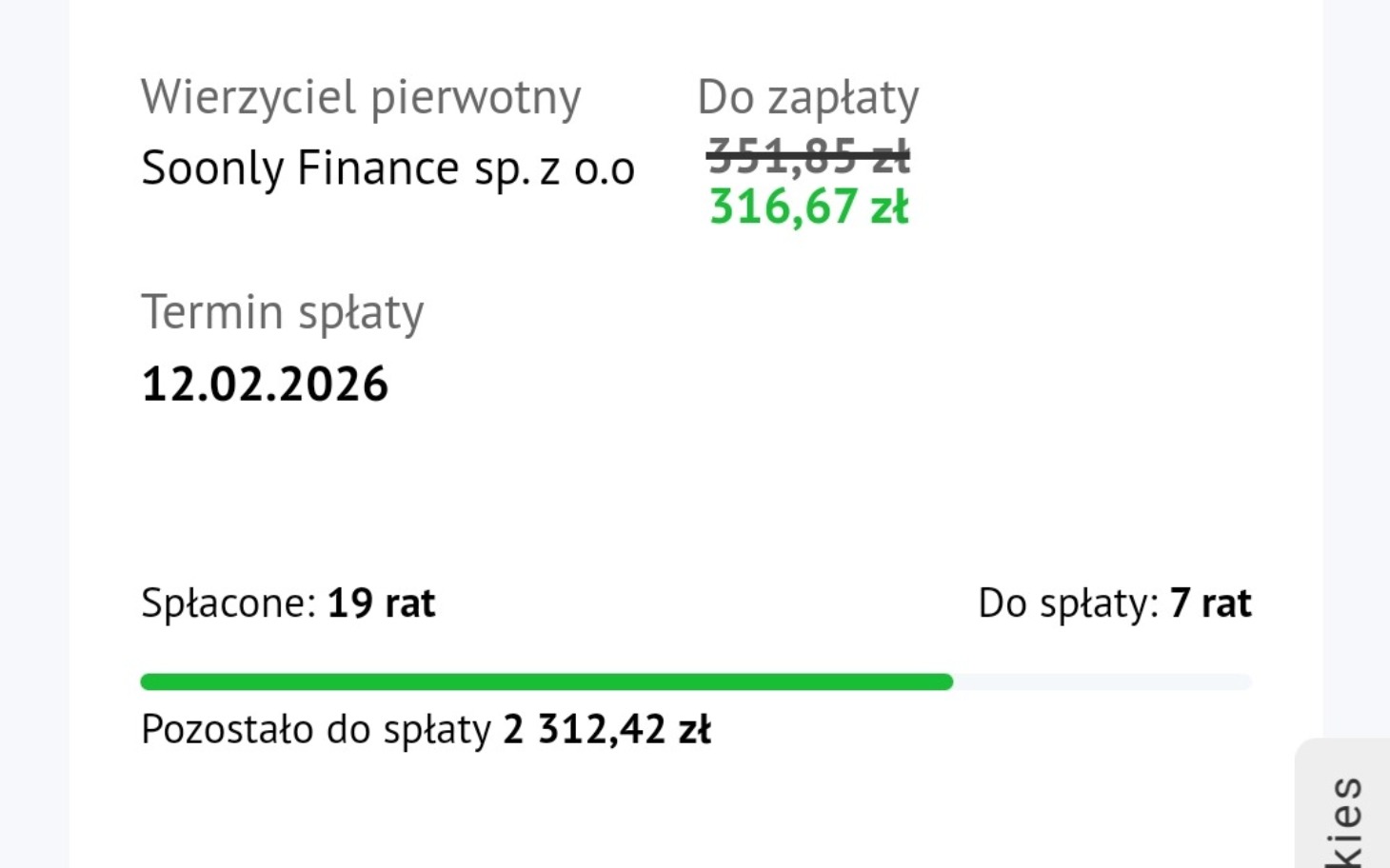The image size is (1390, 868).
Task: Click the Termin spłaty date 12.02.2026
Action: click(265, 384)
